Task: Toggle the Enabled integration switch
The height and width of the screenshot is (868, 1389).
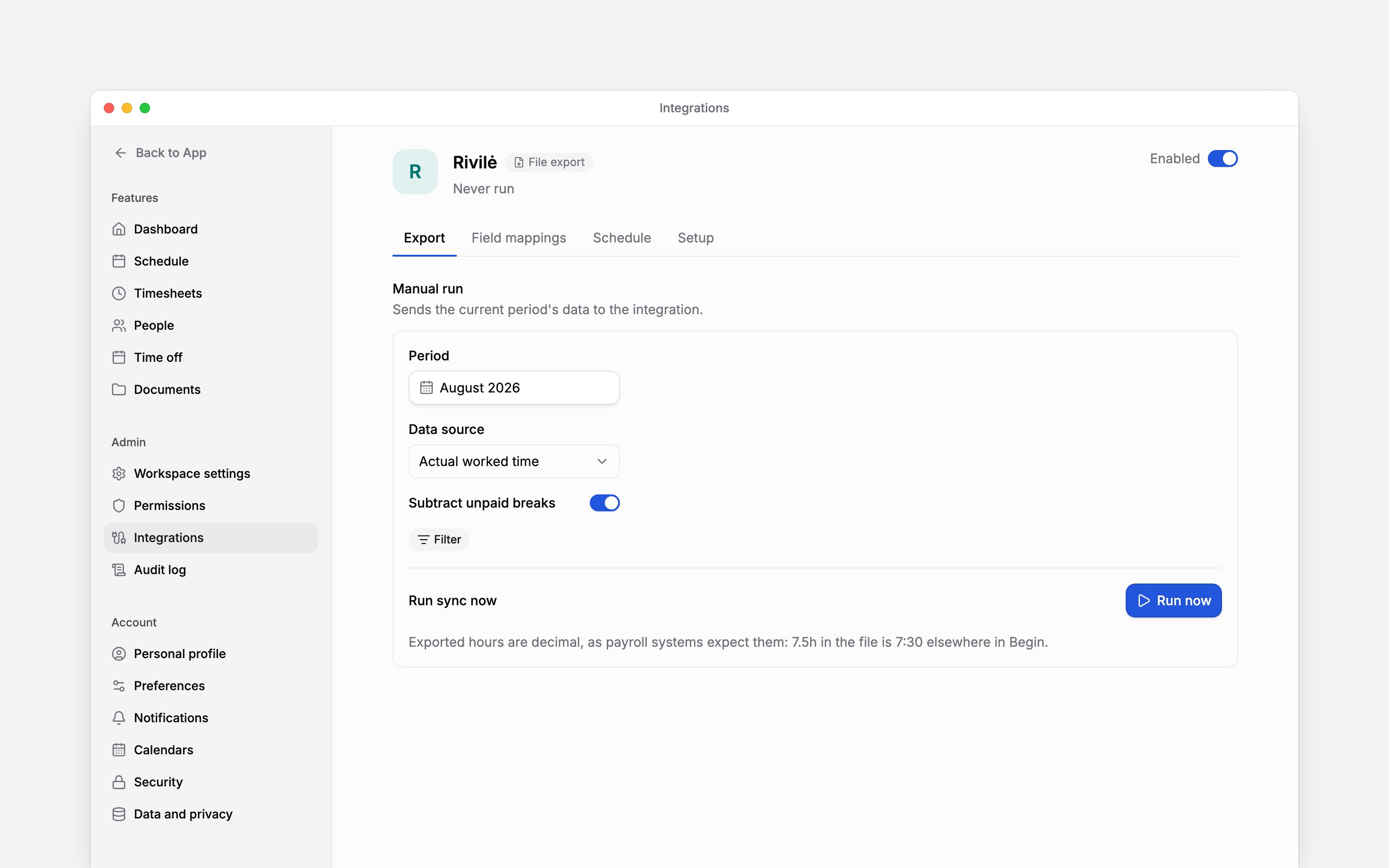Action: point(1222,159)
